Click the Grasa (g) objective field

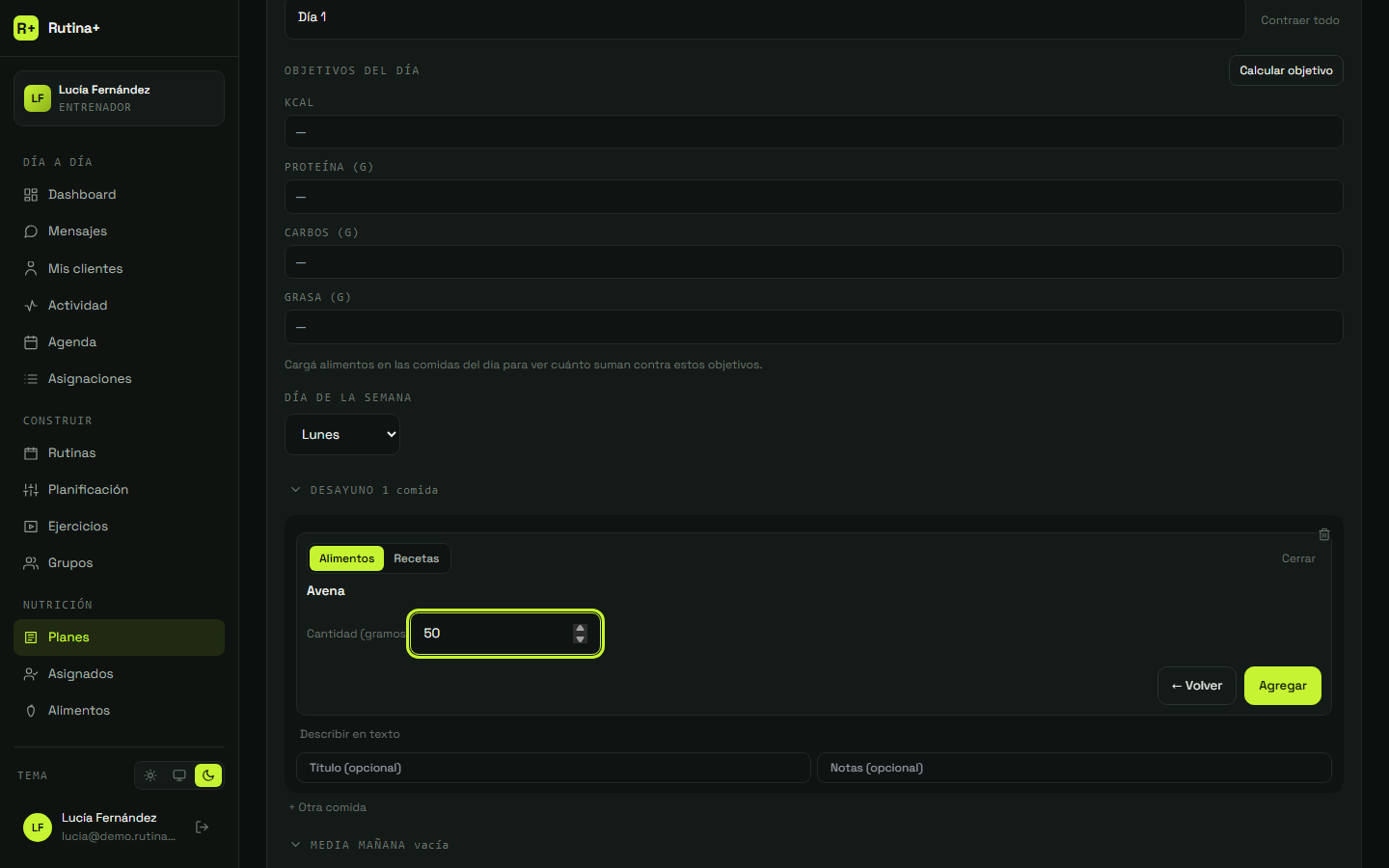coord(814,327)
